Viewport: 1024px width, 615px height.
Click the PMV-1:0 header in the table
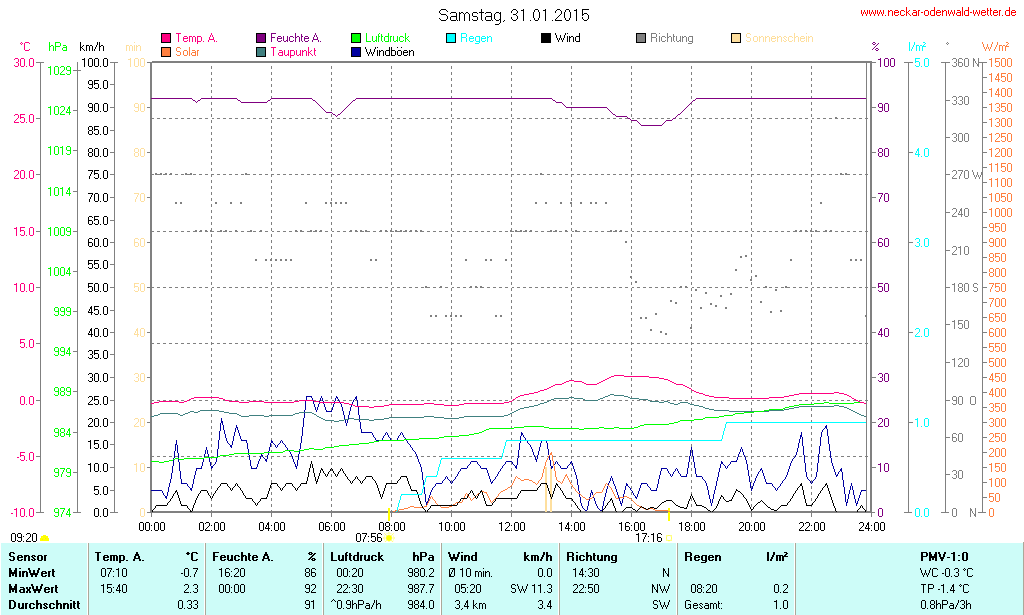(944, 556)
